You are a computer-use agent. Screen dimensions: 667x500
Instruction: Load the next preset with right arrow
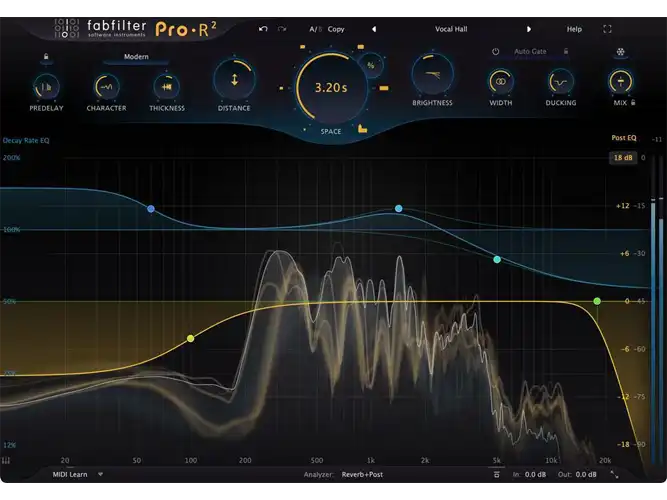coord(529,29)
